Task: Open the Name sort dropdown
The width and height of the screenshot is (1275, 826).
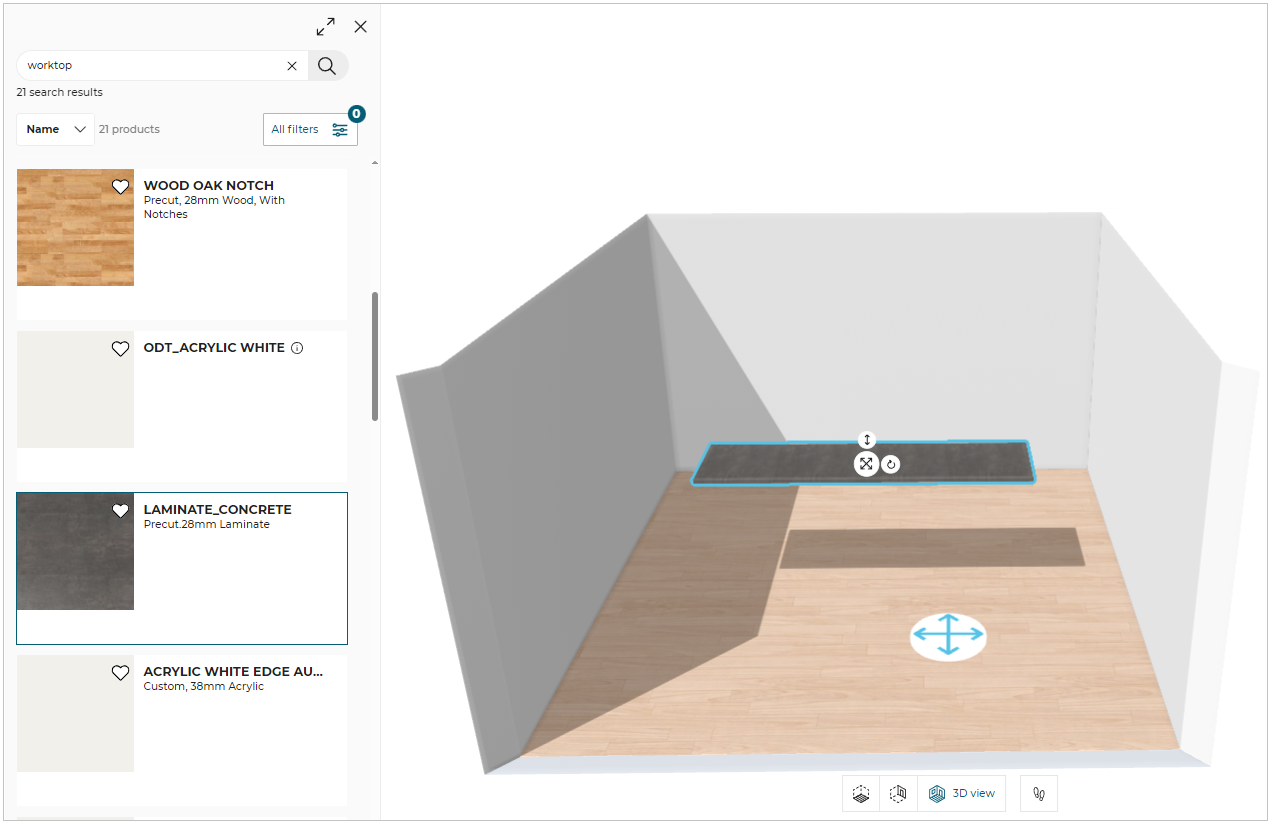Action: [56, 129]
